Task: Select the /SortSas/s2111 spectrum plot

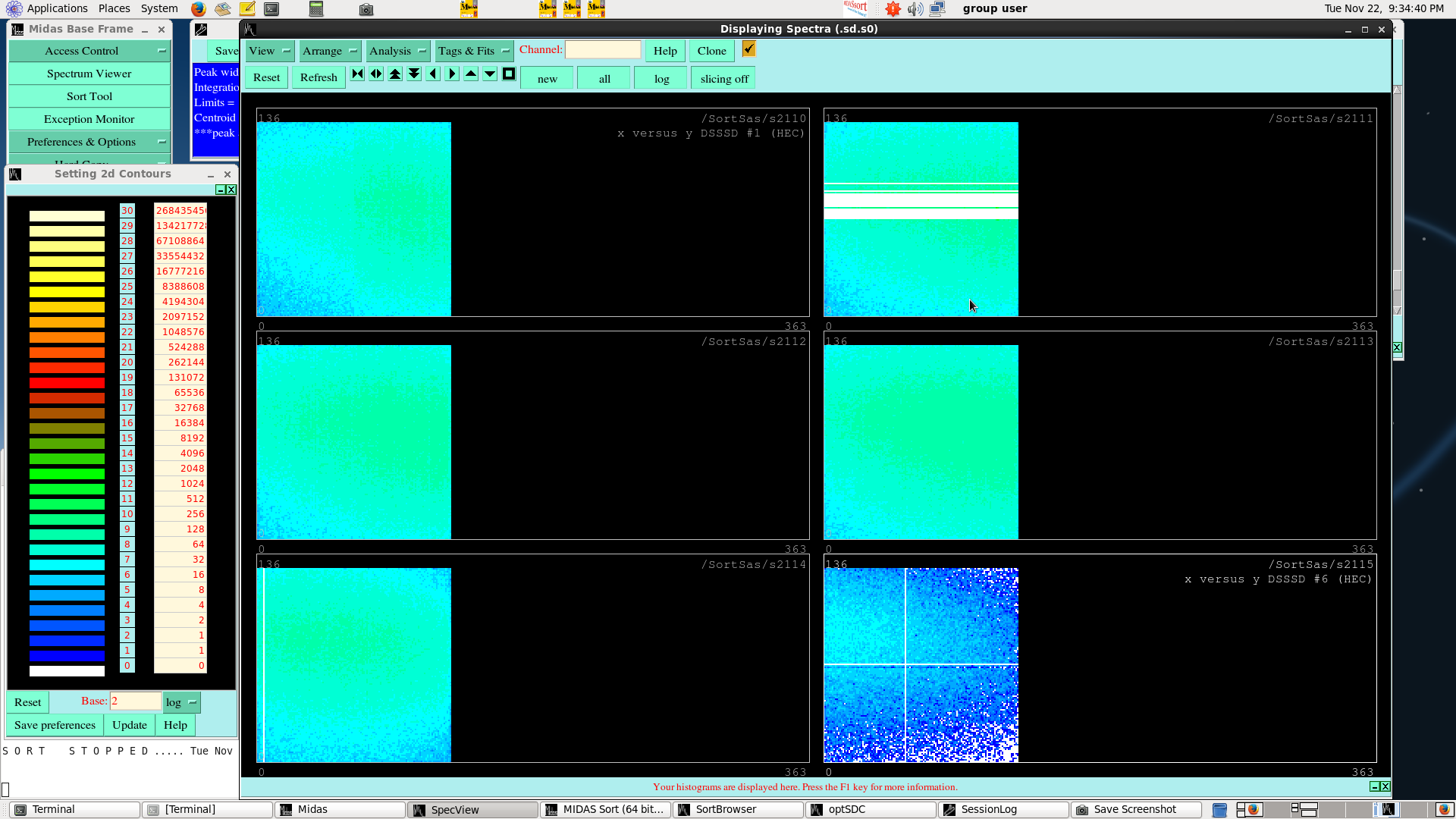Action: (x=1100, y=212)
